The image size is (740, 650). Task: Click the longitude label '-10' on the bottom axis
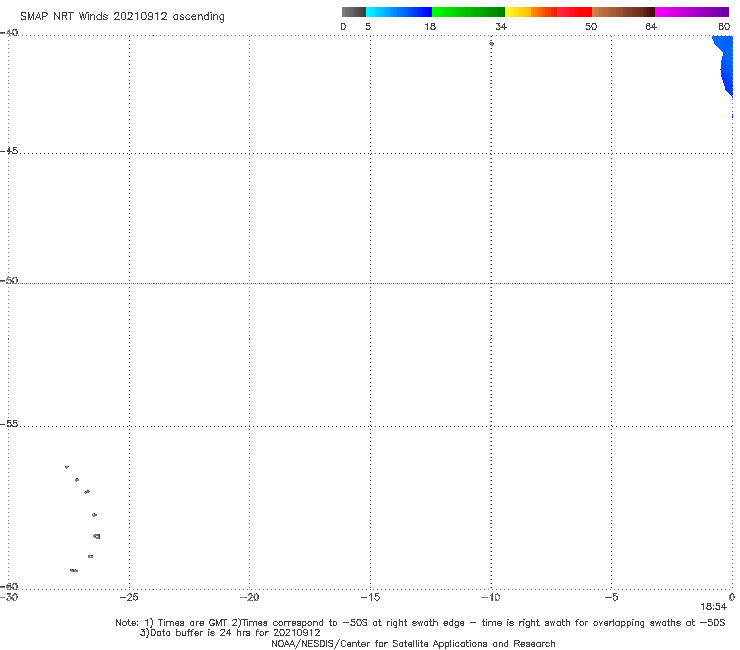tap(491, 597)
